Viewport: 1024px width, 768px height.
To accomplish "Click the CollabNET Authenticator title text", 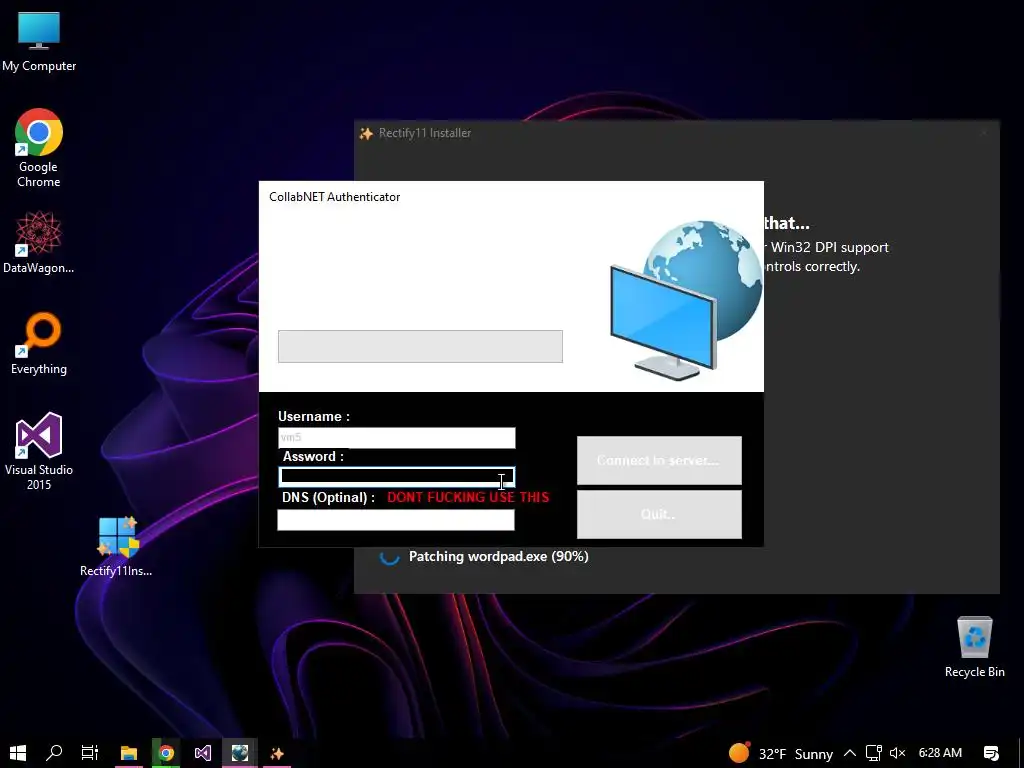I will click(334, 197).
